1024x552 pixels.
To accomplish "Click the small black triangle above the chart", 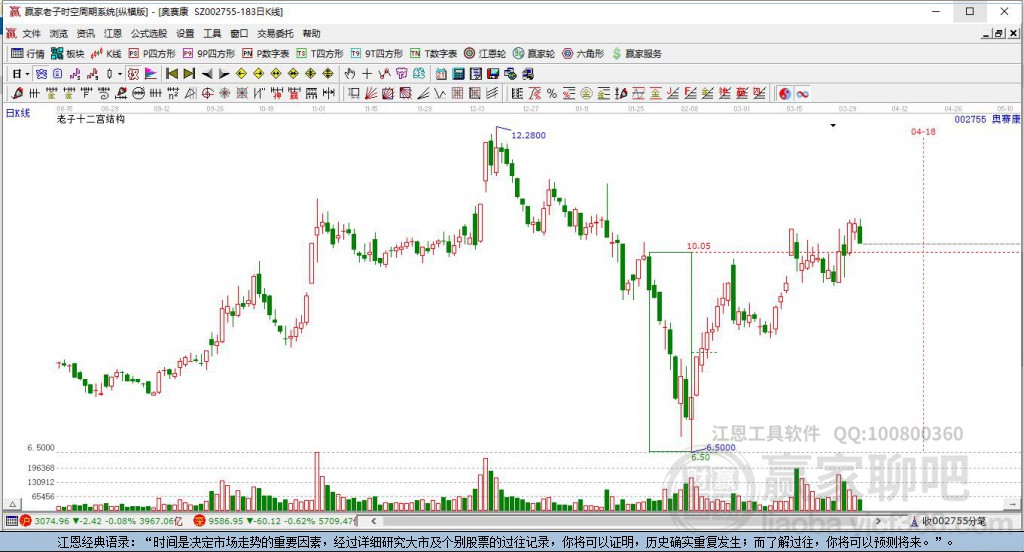I will click(833, 125).
